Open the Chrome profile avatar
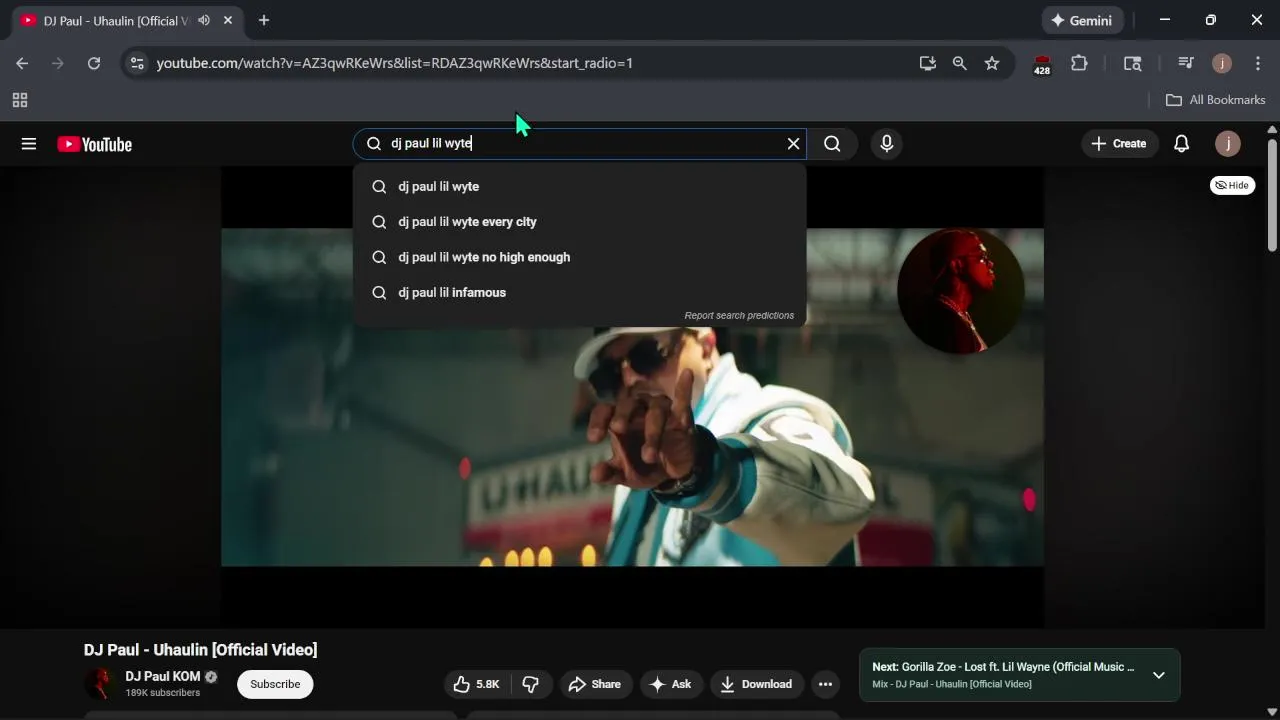Viewport: 1280px width, 720px height. pyautogui.click(x=1222, y=63)
